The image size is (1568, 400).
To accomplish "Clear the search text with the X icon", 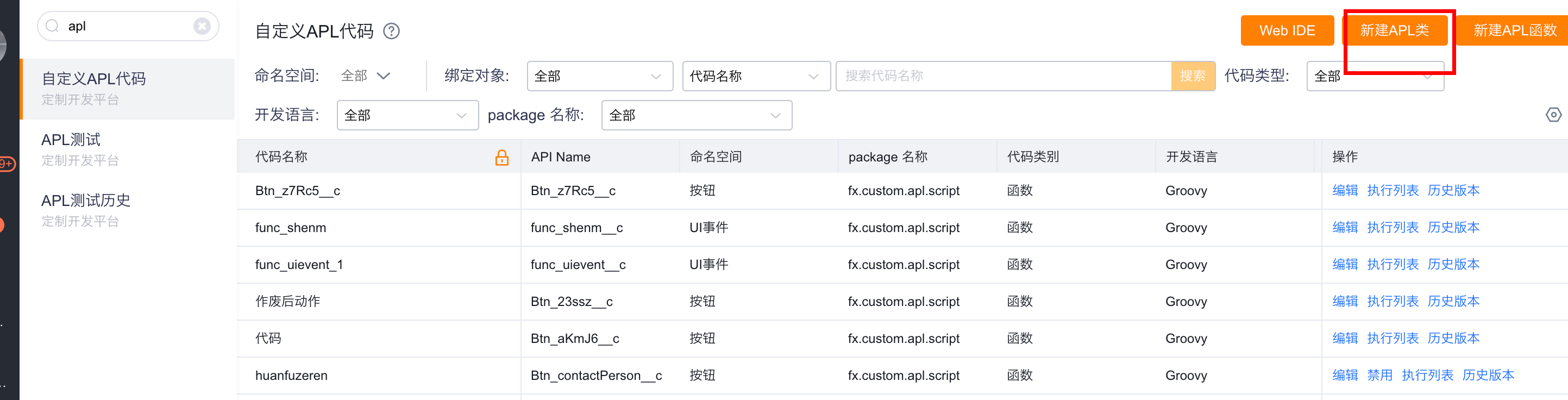I will pos(202,26).
